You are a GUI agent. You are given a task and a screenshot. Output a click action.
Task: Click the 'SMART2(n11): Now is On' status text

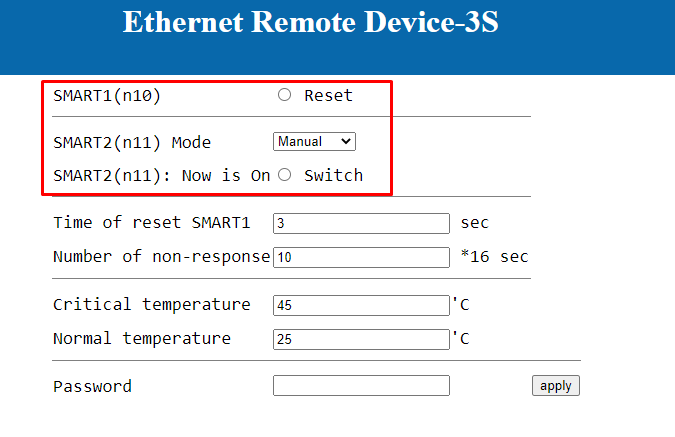(161, 175)
